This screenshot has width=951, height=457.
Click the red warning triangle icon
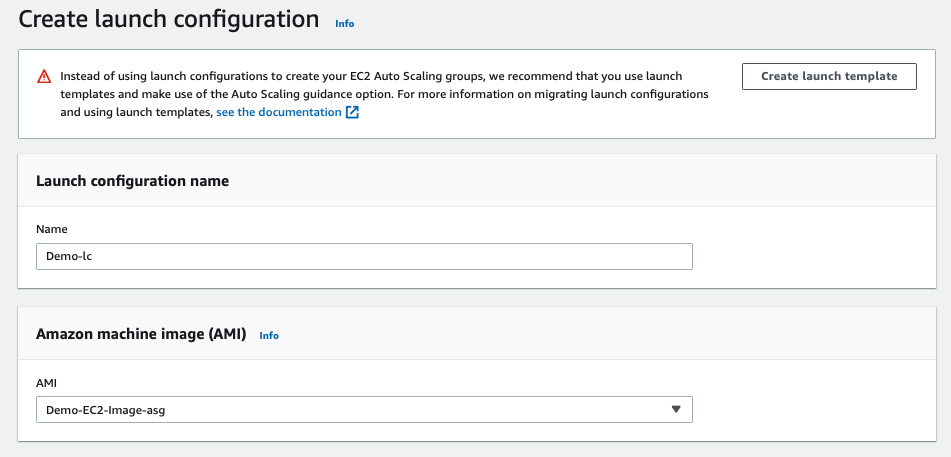(x=44, y=76)
